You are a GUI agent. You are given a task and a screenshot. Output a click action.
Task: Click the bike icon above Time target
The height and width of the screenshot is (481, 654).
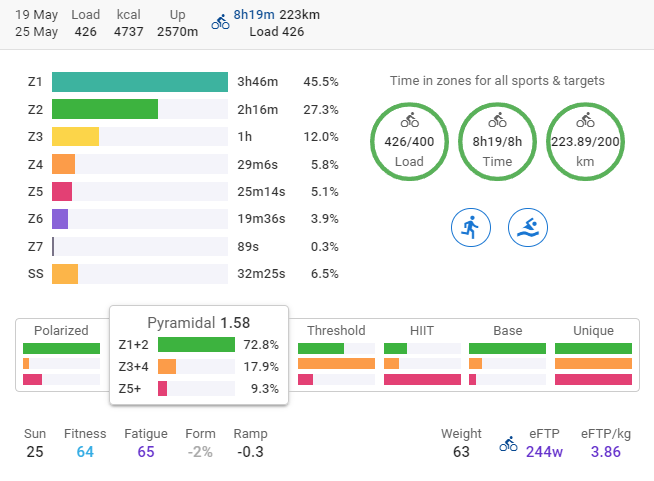pos(496,120)
